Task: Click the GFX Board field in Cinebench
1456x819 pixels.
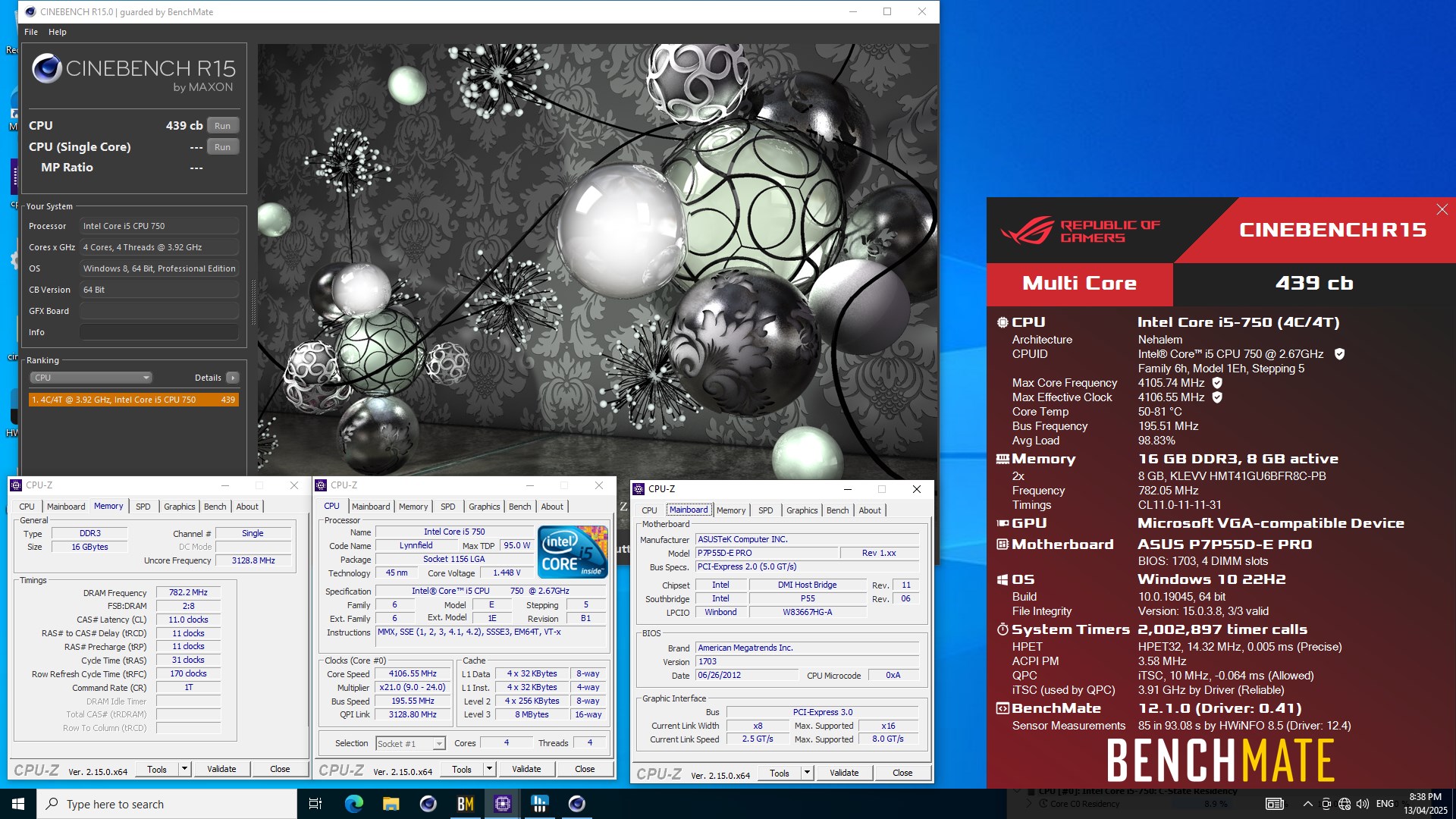Action: pyautogui.click(x=159, y=311)
